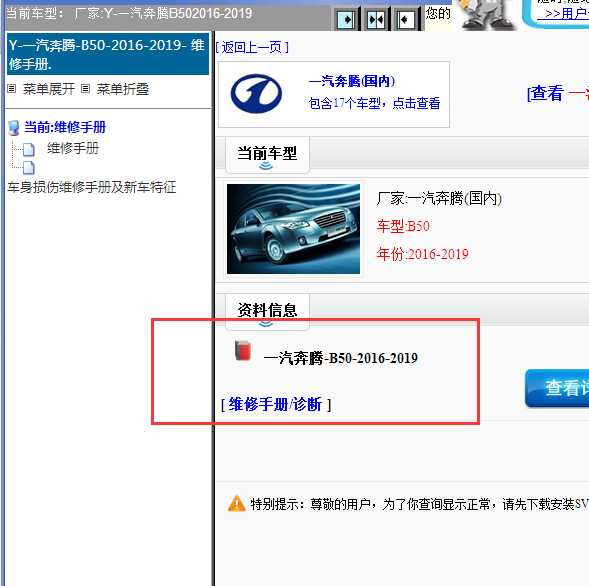Click the orange warning triangle icon

pos(237,503)
